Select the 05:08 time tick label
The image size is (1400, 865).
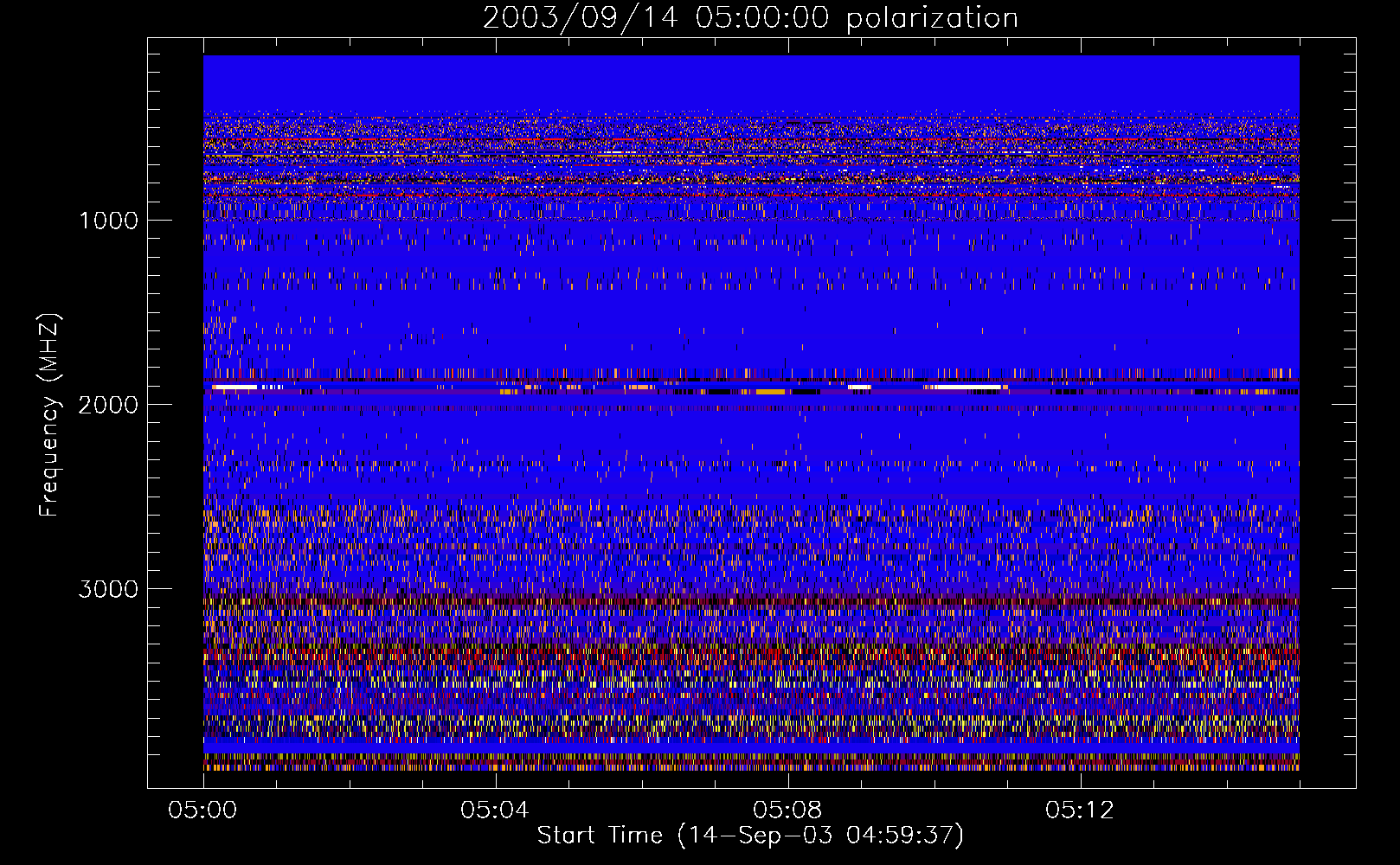click(x=787, y=811)
